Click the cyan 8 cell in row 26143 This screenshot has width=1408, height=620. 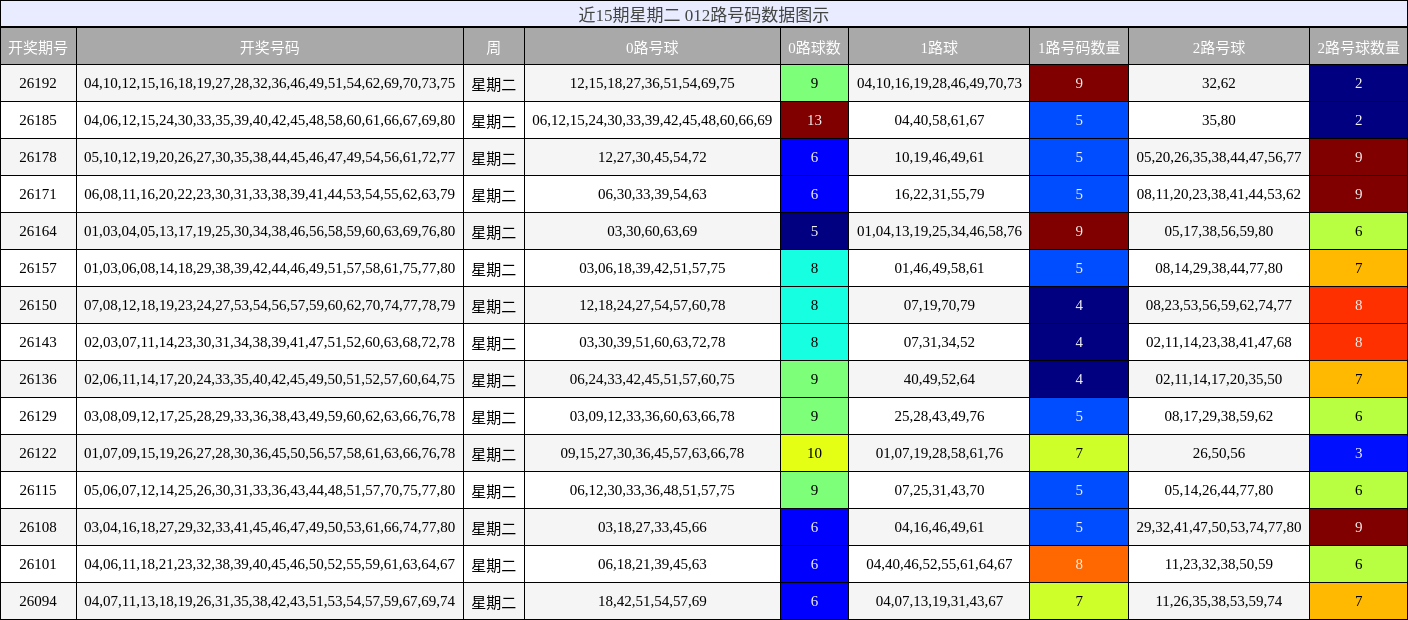[814, 342]
